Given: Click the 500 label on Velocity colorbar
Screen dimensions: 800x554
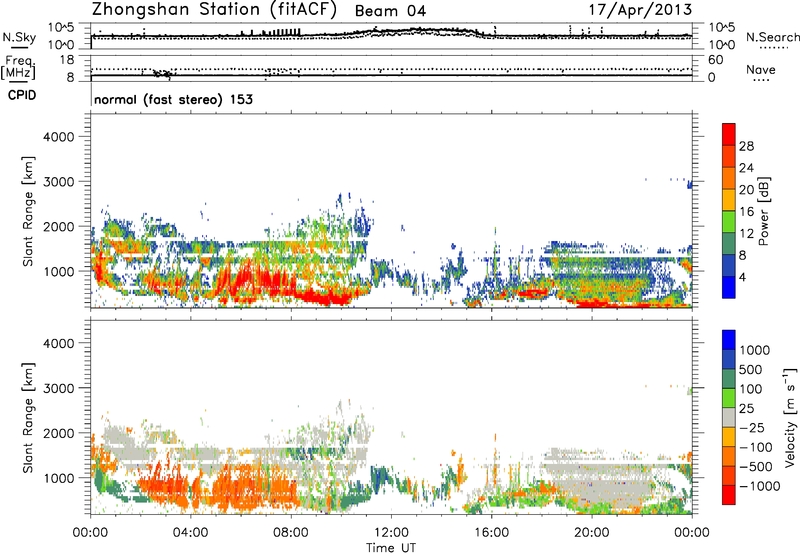Looking at the screenshot, I should pyautogui.click(x=751, y=370).
